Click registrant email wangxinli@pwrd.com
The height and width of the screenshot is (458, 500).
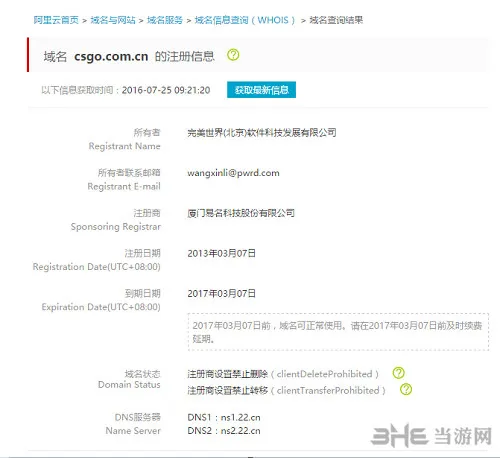[x=233, y=173]
